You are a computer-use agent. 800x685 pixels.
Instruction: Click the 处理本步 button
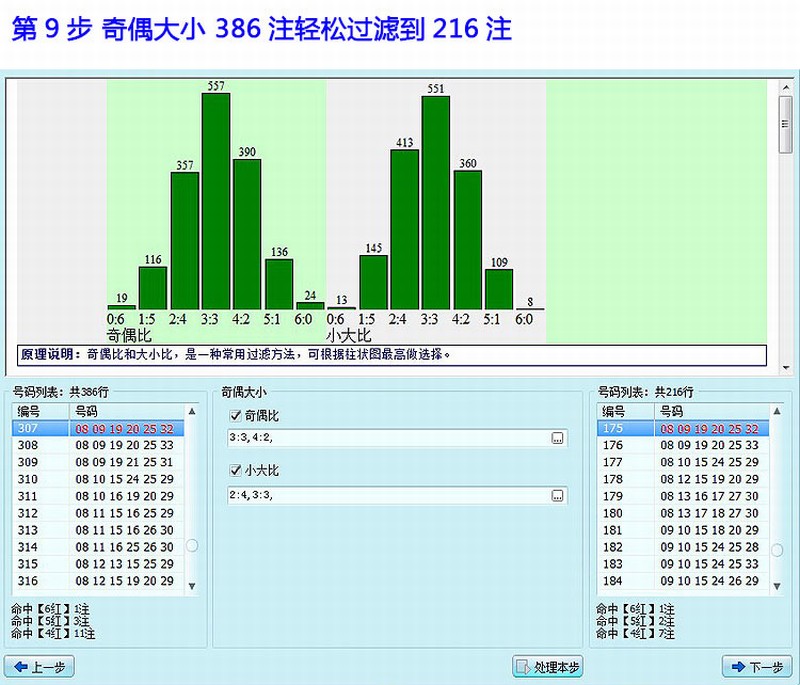tap(551, 666)
